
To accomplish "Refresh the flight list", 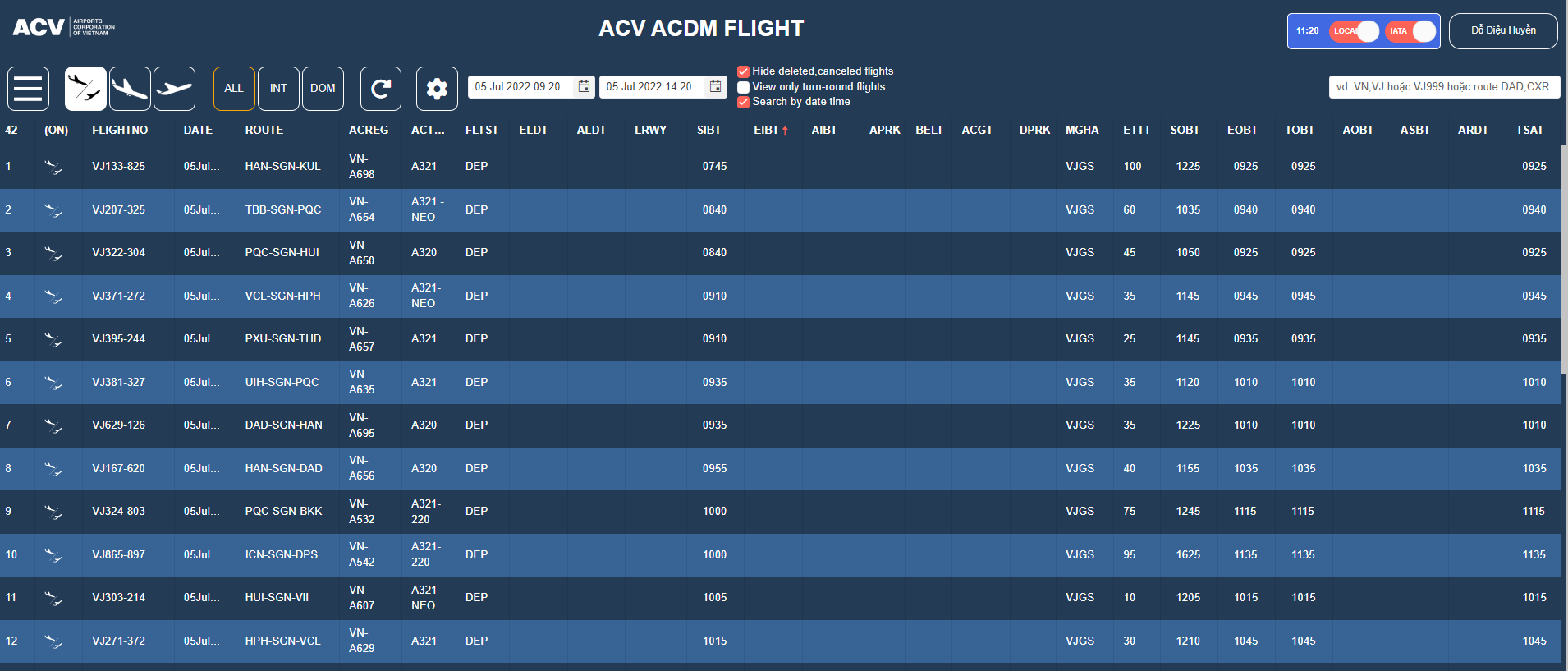I will [x=381, y=88].
